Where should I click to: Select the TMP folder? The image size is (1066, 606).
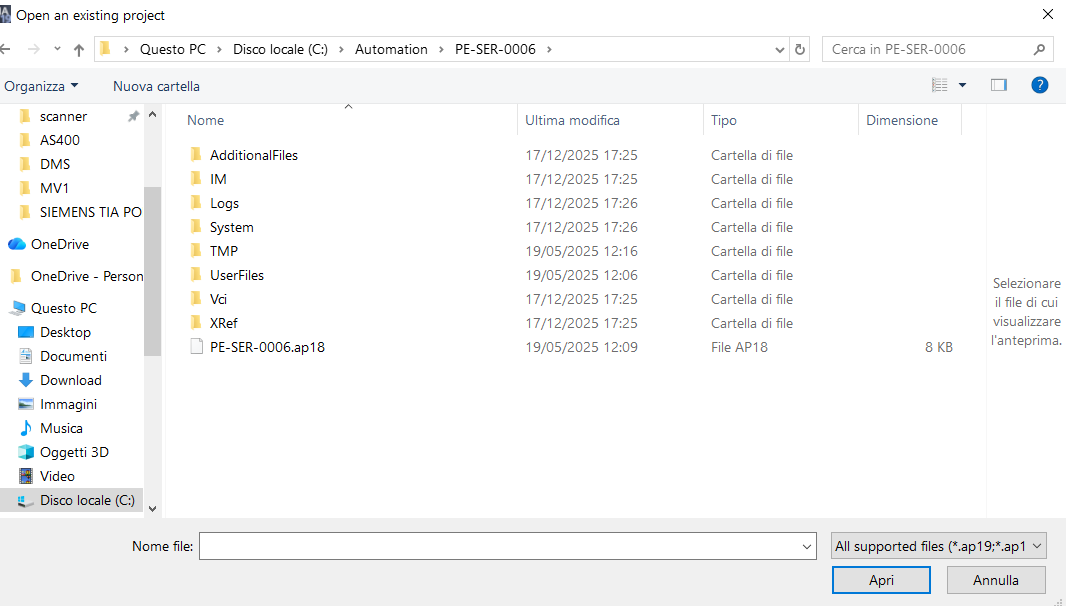(x=224, y=251)
